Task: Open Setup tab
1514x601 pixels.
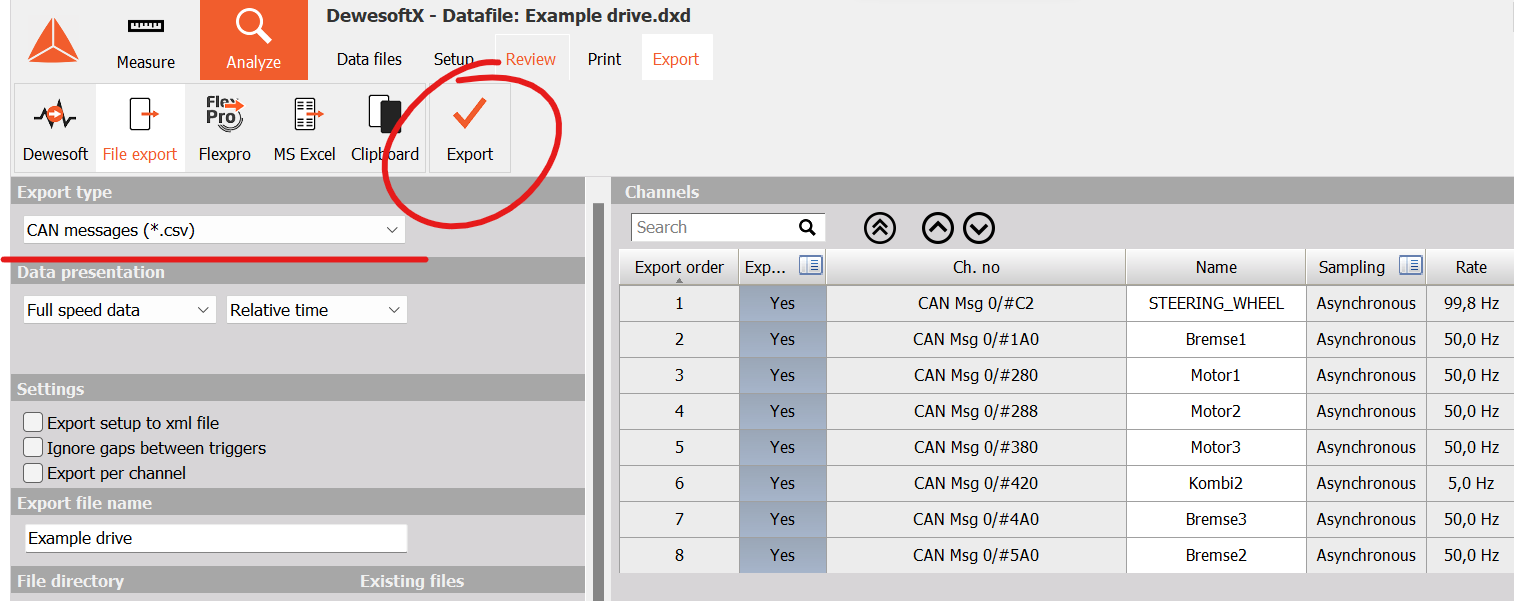Action: click(x=454, y=59)
